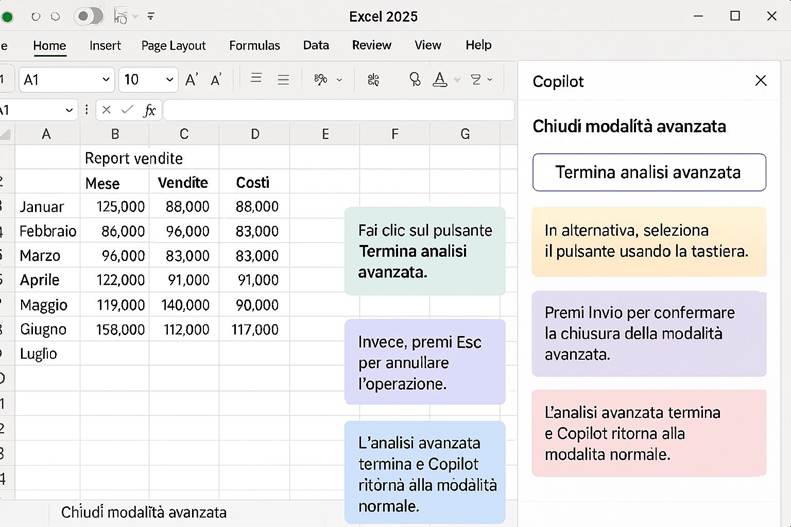Click the Save icon in the quick access toolbar
This screenshot has height=527, width=791.
click(120, 17)
